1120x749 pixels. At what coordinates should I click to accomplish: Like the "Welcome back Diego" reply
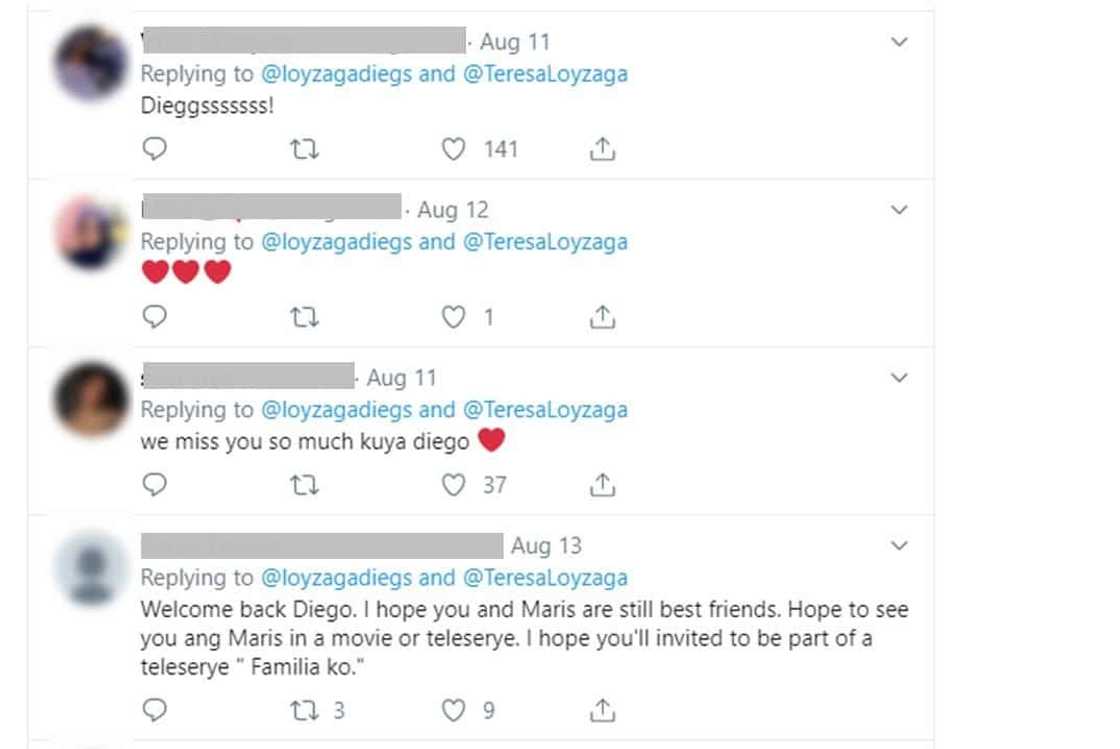(x=454, y=710)
